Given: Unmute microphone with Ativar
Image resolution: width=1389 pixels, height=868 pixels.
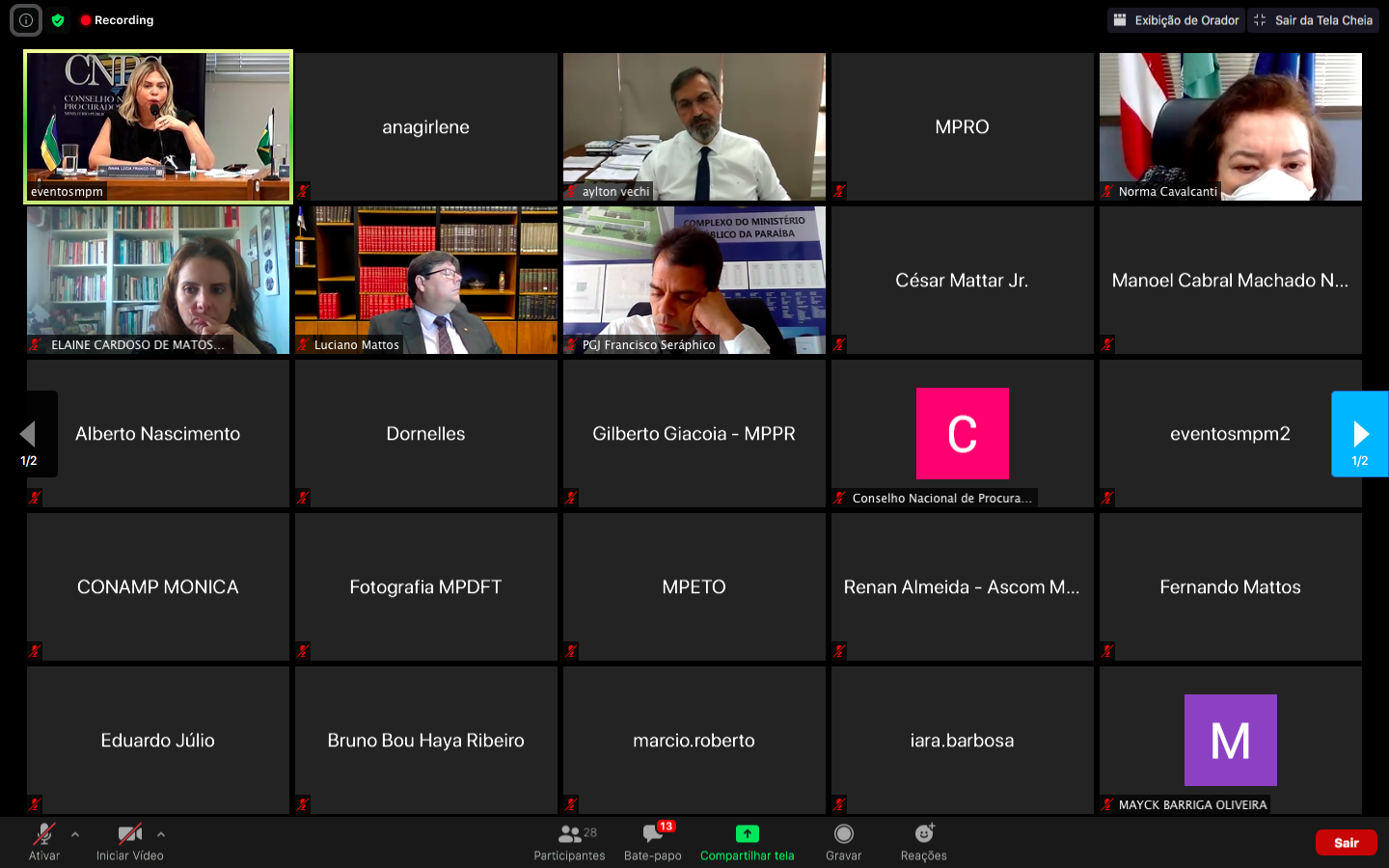Looking at the screenshot, I should click(43, 835).
